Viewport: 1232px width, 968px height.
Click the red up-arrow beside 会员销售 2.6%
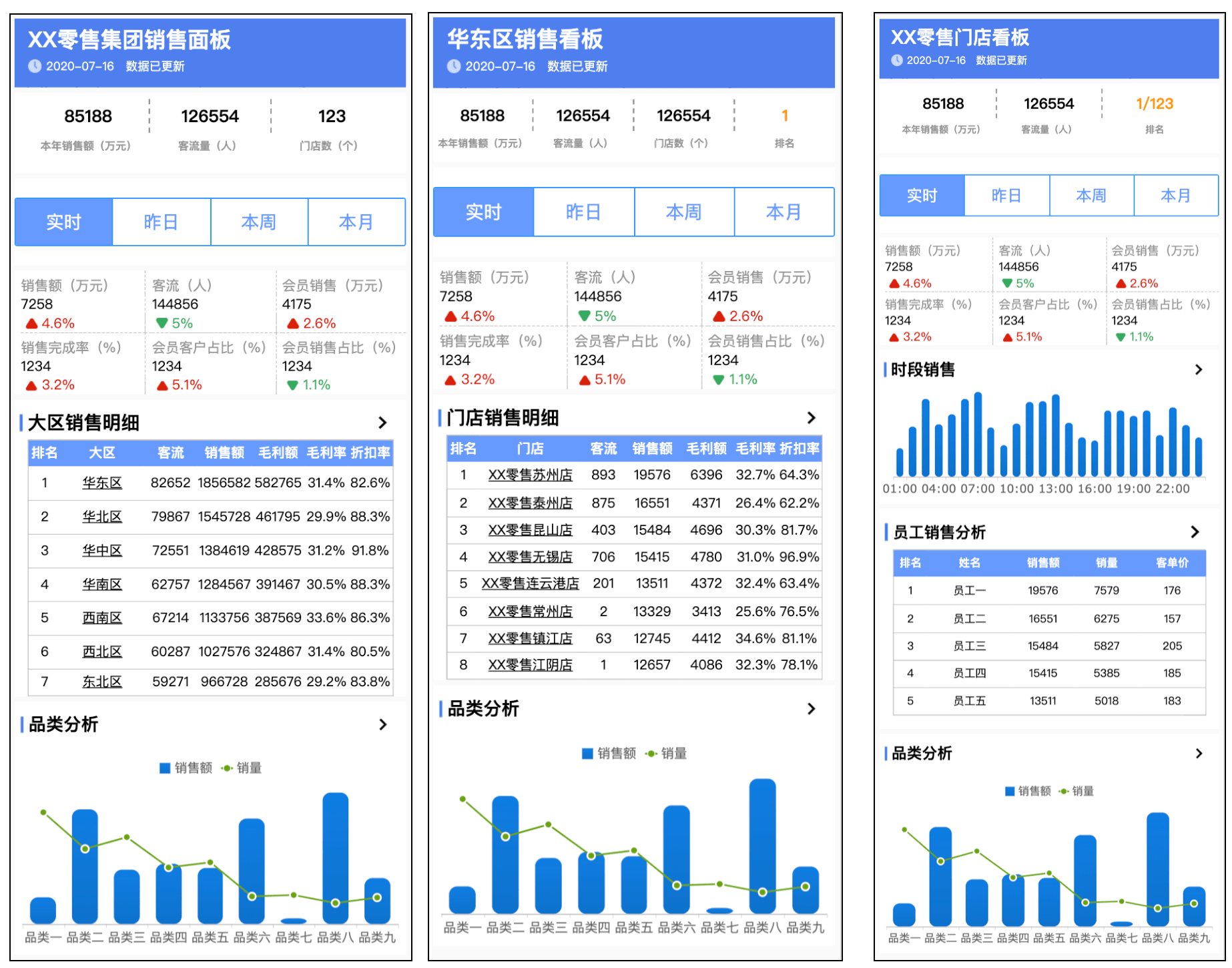(294, 322)
